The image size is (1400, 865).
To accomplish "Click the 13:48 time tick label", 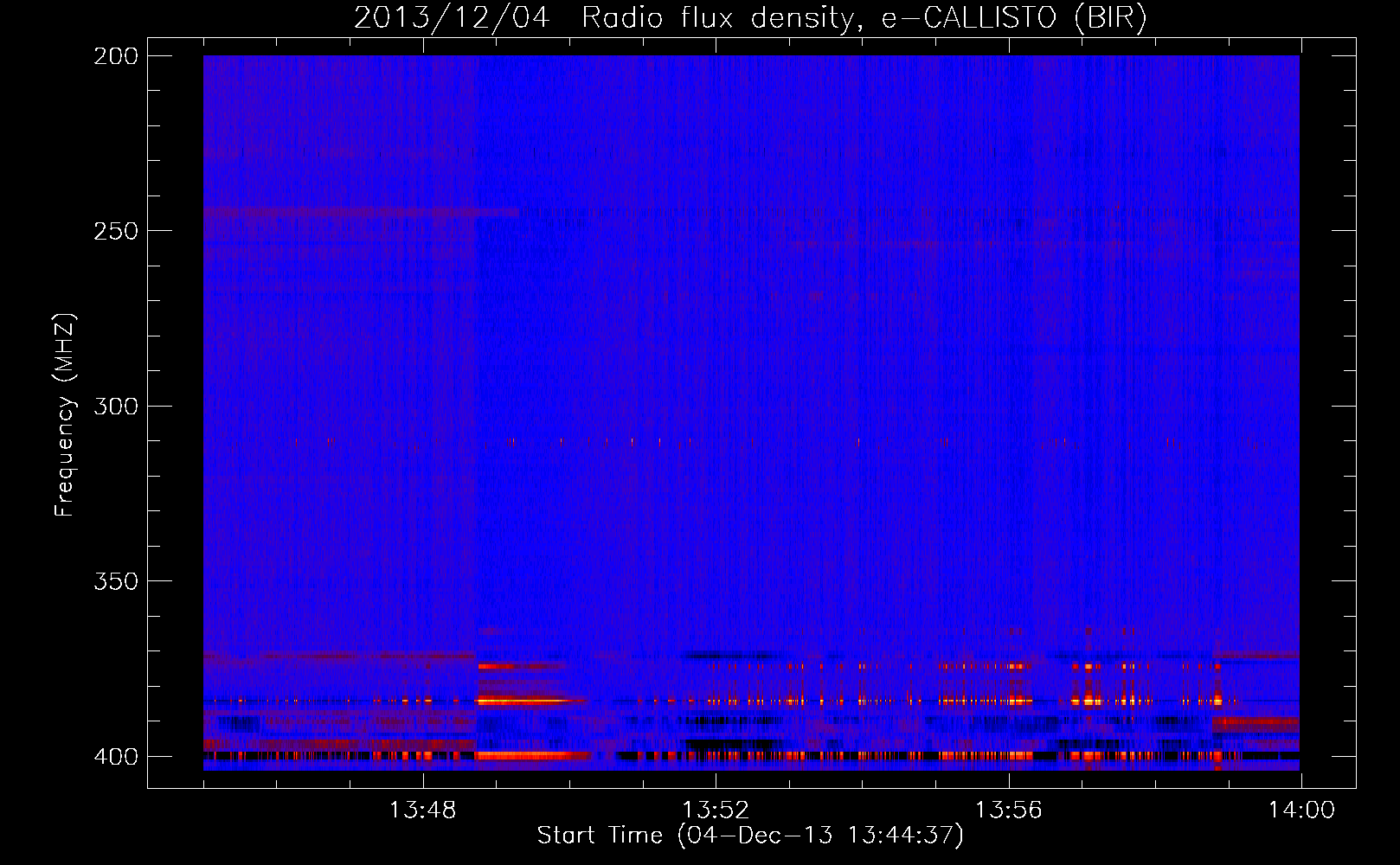I will pyautogui.click(x=422, y=811).
